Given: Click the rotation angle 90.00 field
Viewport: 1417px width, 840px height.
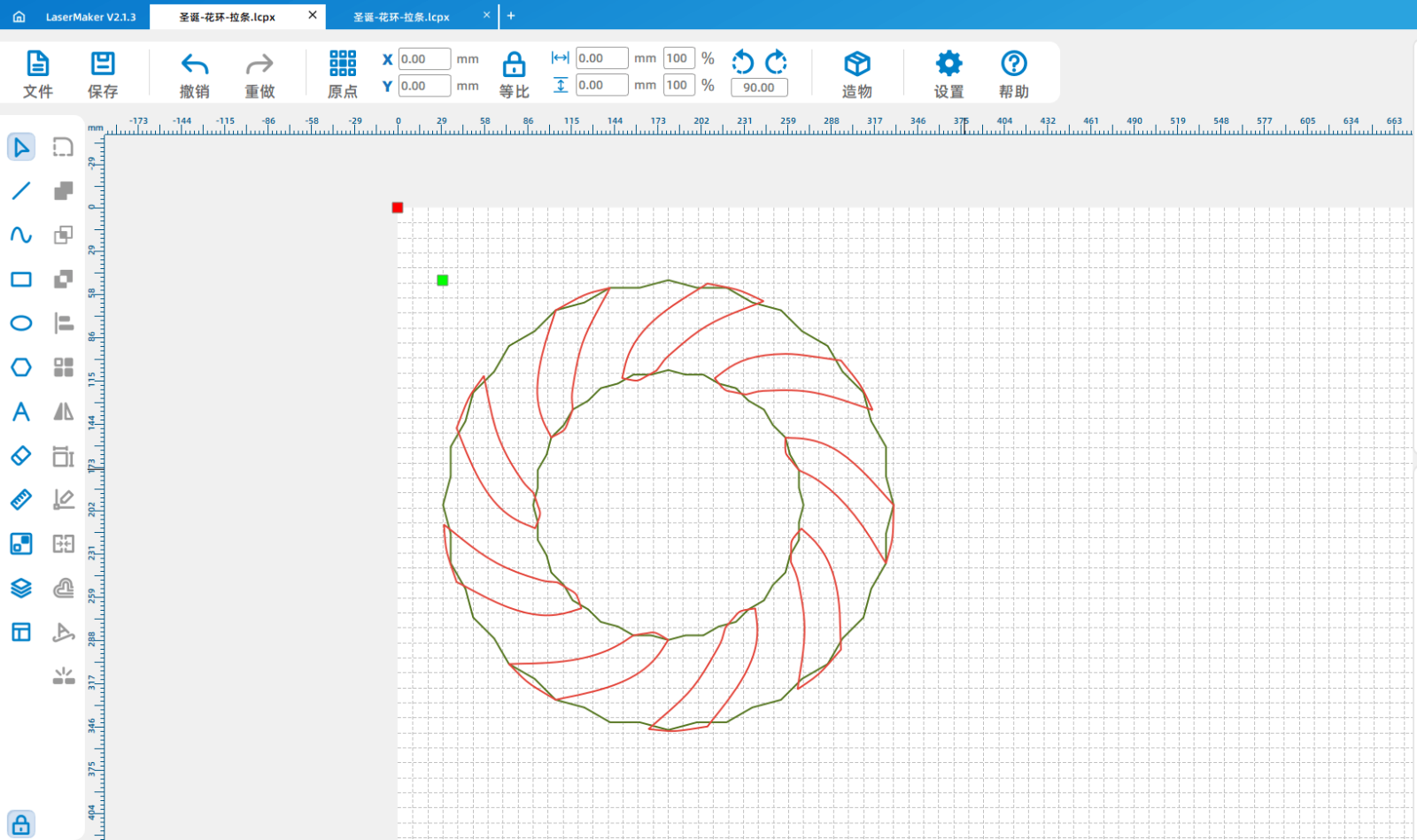Looking at the screenshot, I should click(759, 88).
